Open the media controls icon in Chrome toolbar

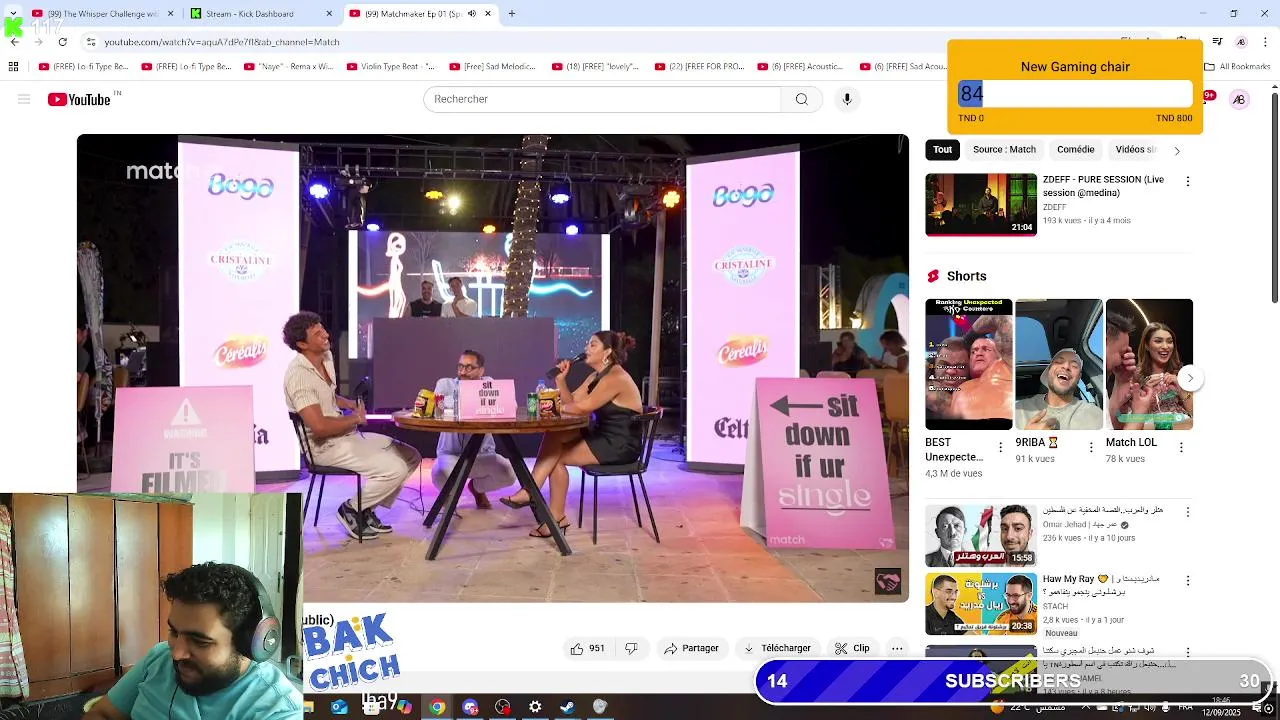tap(1217, 42)
